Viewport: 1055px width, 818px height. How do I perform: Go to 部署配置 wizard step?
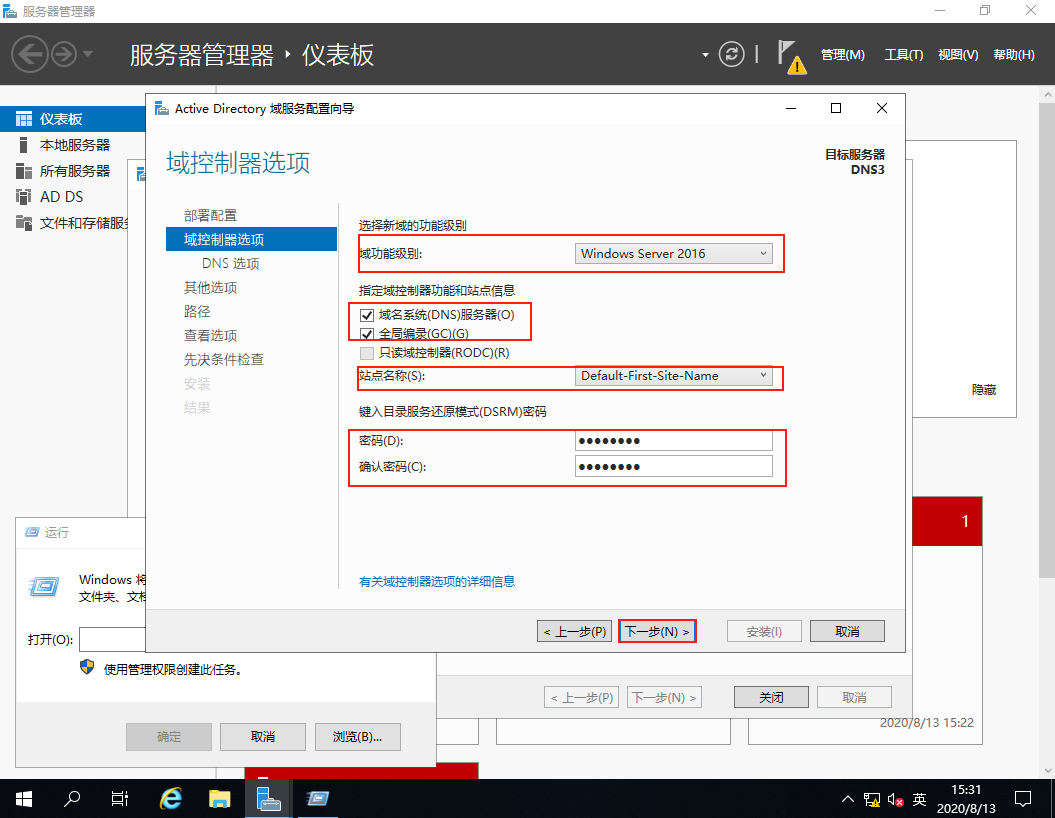211,215
